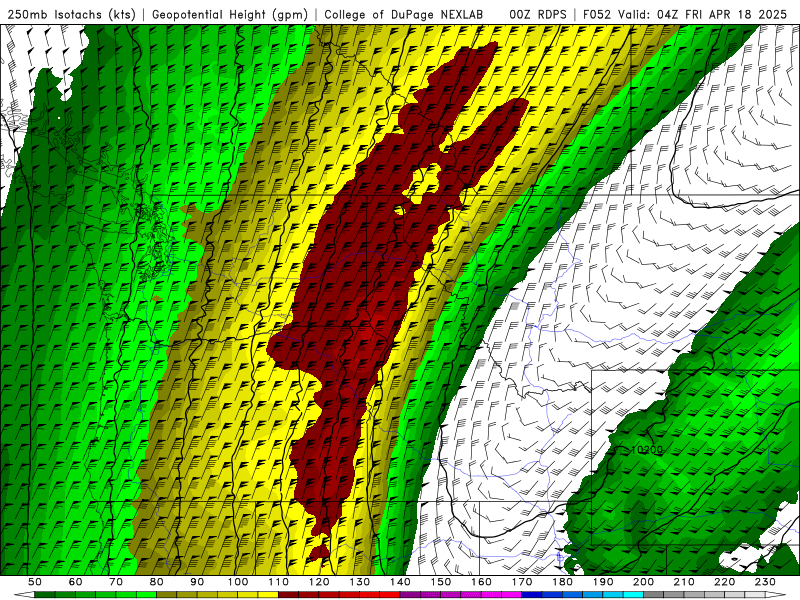Click the 210 value on the color scale
Image resolution: width=800 pixels, height=600 pixels.
(x=684, y=582)
